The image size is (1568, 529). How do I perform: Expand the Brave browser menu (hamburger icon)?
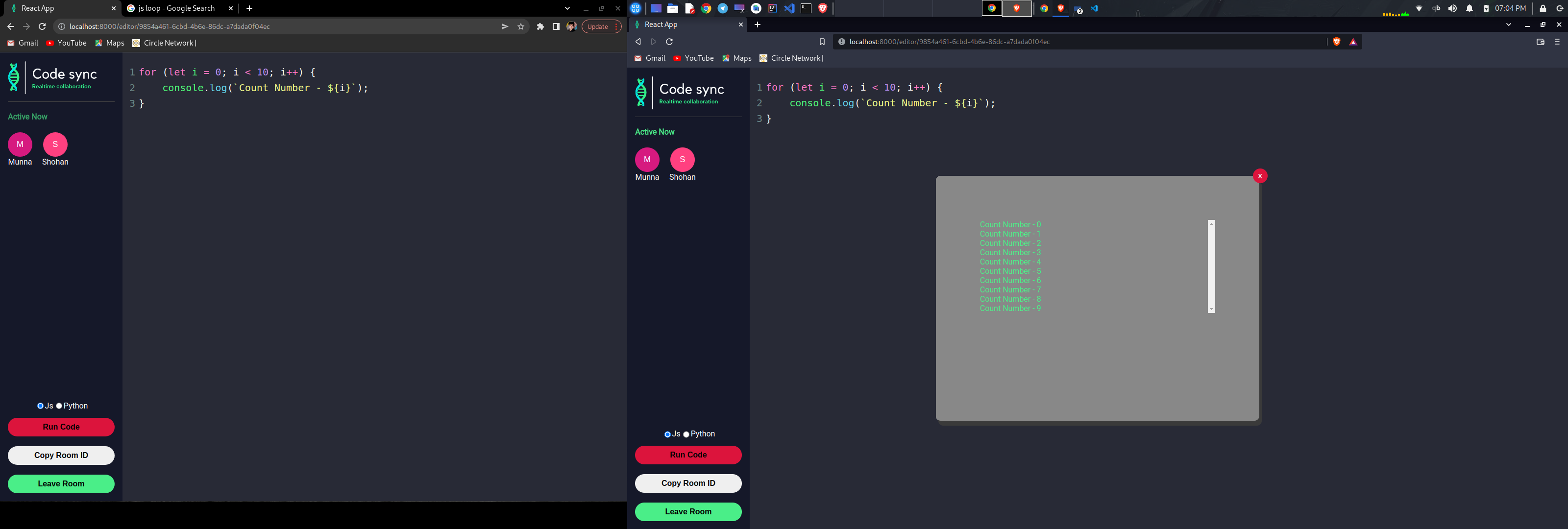pyautogui.click(x=1558, y=42)
